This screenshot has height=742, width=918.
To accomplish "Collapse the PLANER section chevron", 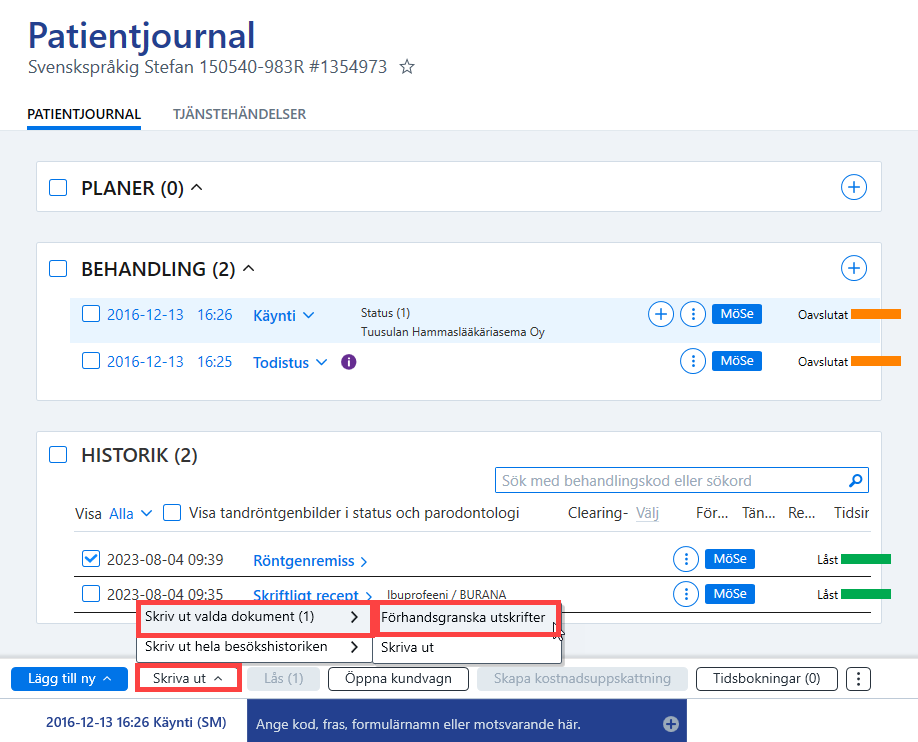I will 197,187.
